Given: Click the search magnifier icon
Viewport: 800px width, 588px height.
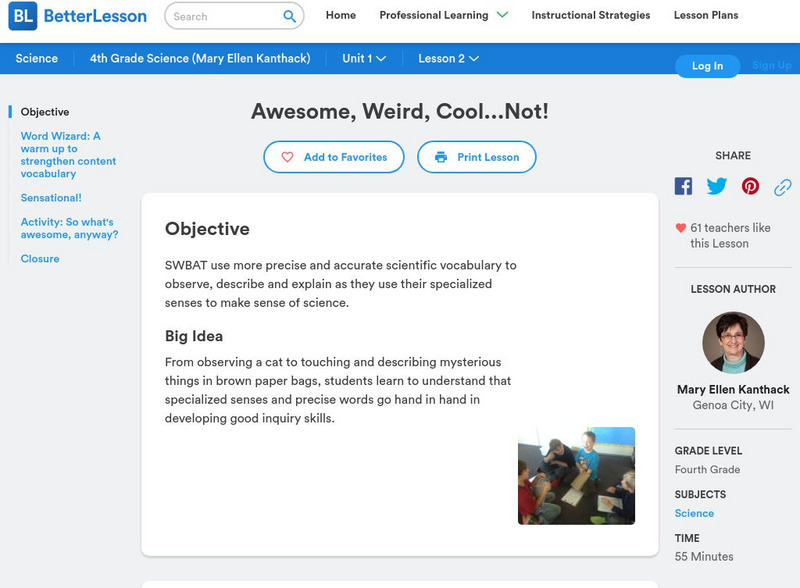Looking at the screenshot, I should (290, 16).
